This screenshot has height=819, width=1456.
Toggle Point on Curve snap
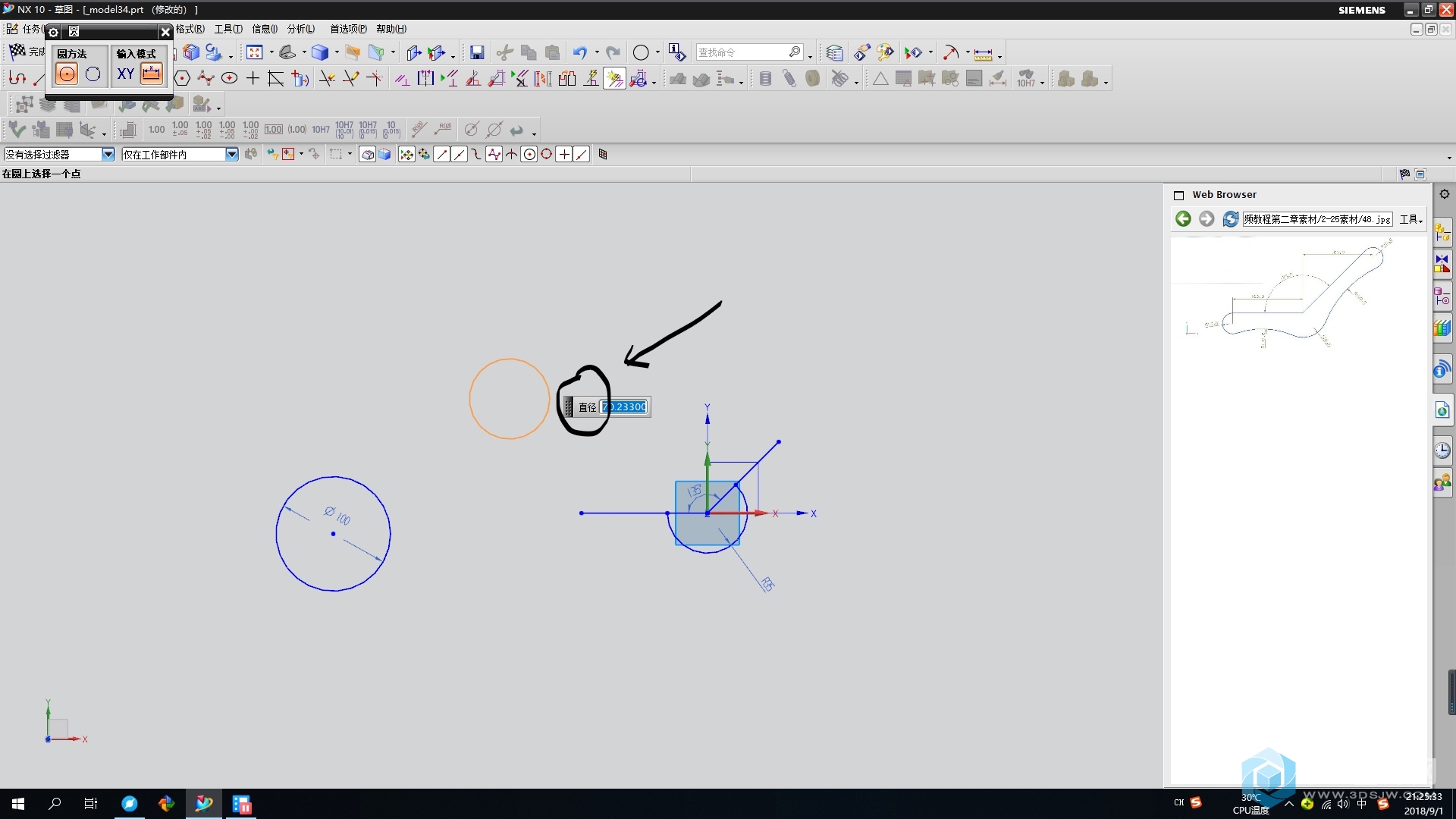coord(582,154)
